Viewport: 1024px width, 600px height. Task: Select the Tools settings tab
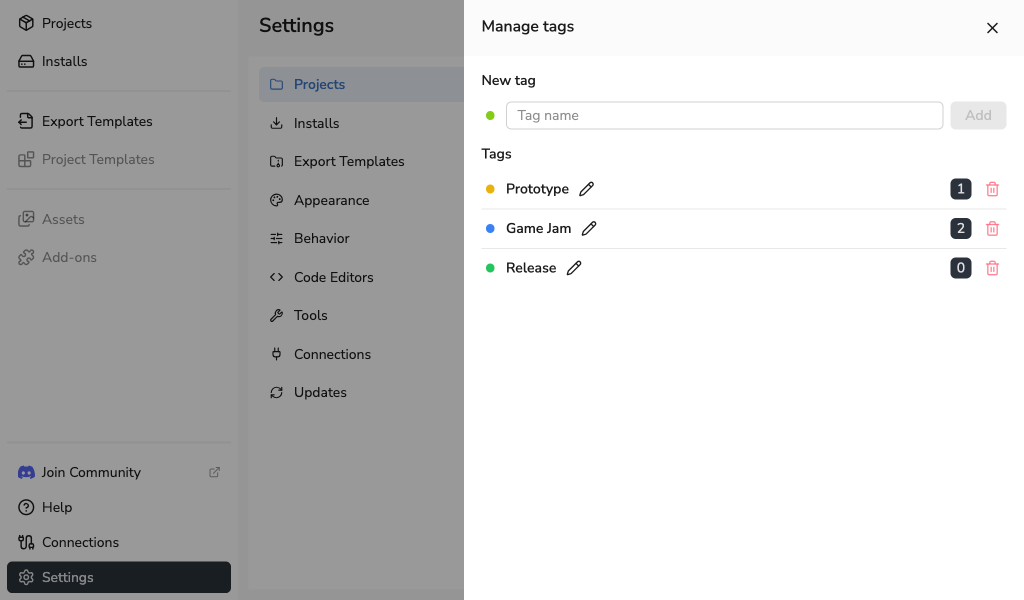pyautogui.click(x=361, y=315)
